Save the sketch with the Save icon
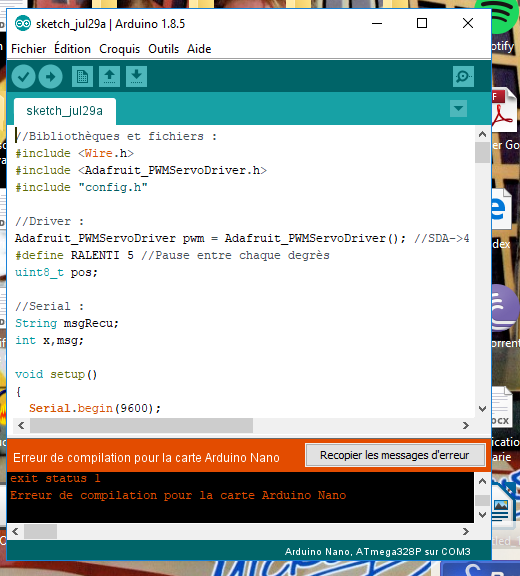 137,76
